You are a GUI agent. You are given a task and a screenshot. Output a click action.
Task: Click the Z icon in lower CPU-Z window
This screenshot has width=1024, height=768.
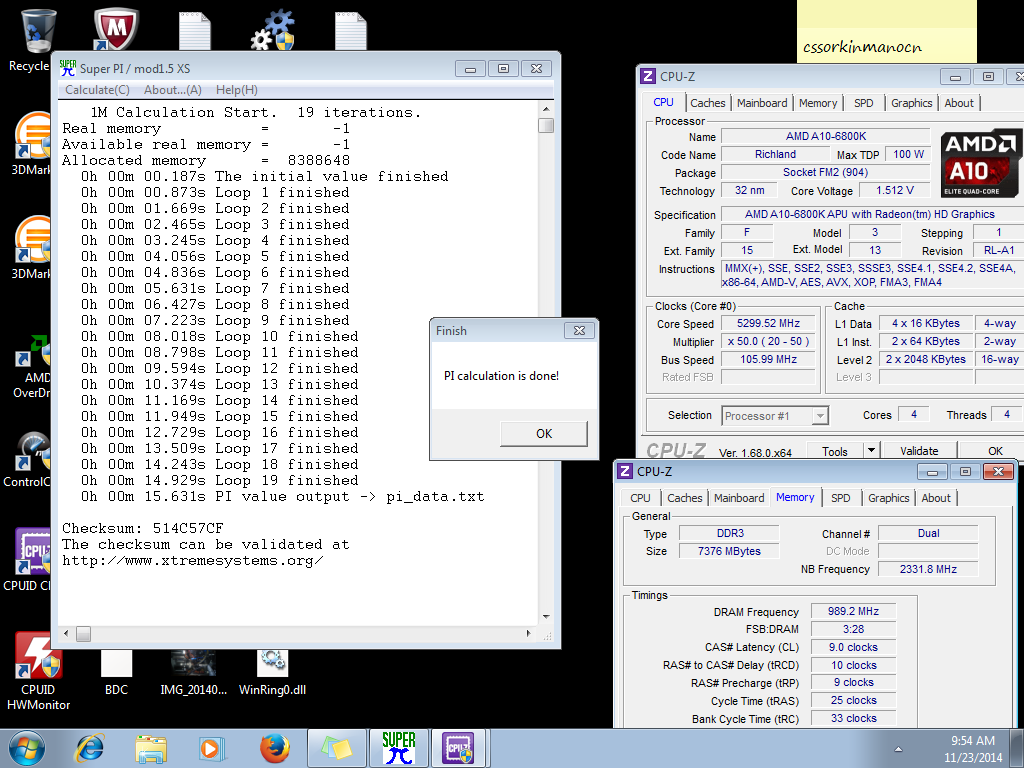(625, 471)
